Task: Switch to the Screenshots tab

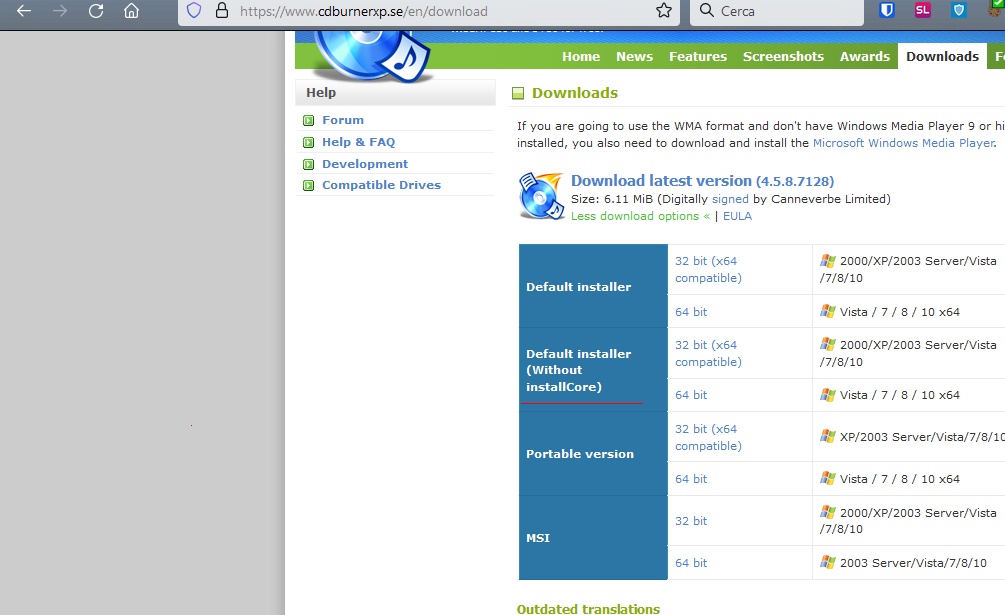Action: 783,56
